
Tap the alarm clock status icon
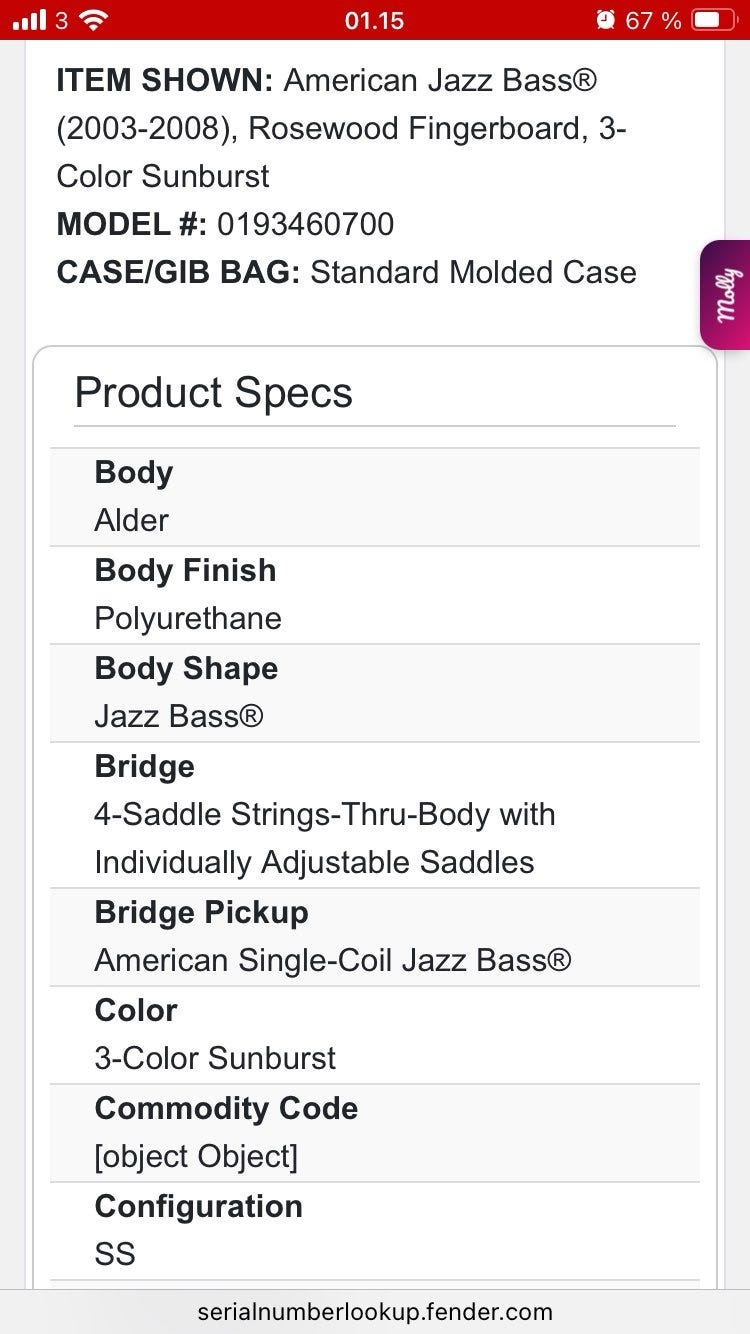click(x=605, y=20)
